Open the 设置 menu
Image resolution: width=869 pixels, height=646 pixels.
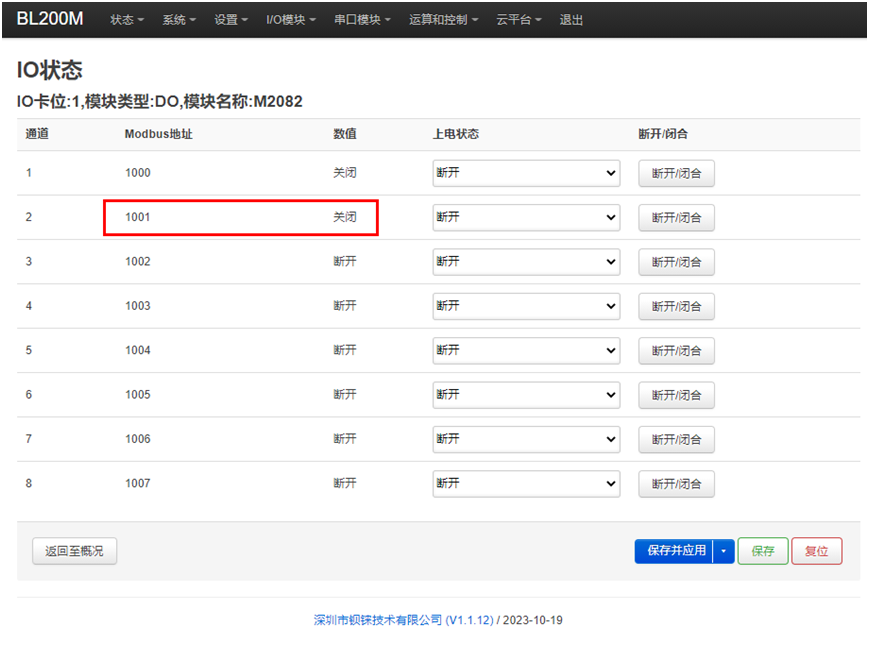pos(231,20)
